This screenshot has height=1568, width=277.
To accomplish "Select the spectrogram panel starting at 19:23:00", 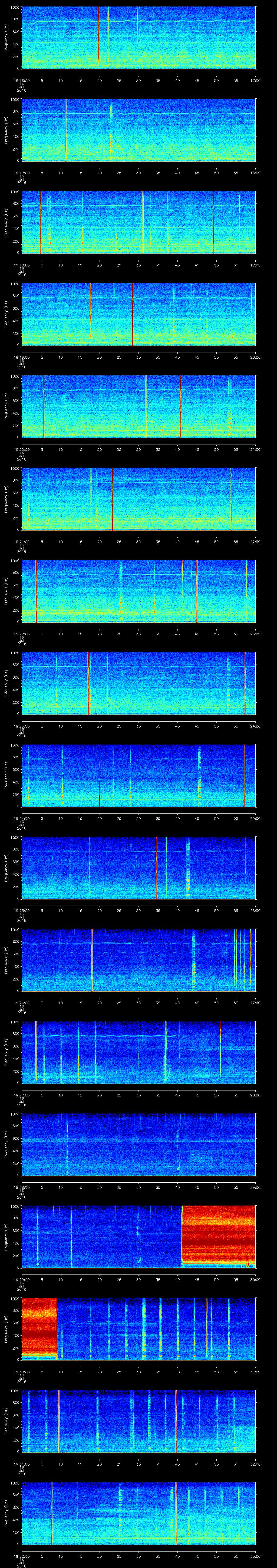I will pos(139,683).
